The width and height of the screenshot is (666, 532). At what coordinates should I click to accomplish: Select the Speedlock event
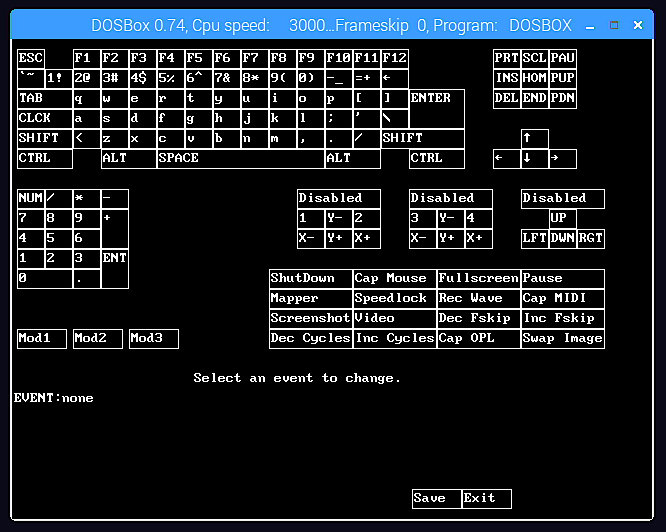pyautogui.click(x=395, y=299)
